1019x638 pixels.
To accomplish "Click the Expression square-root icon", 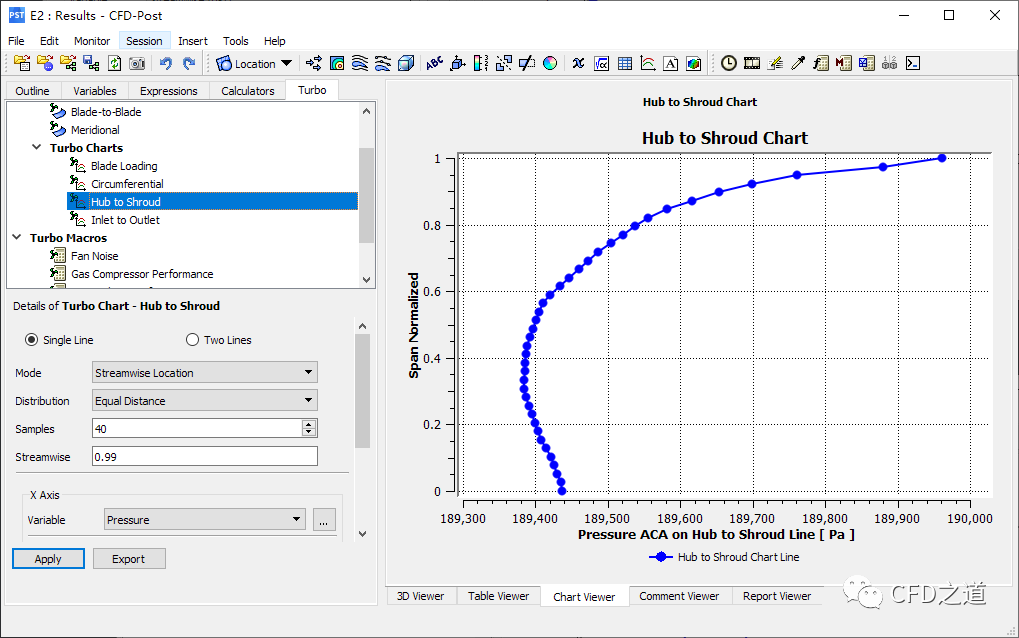I will point(602,63).
